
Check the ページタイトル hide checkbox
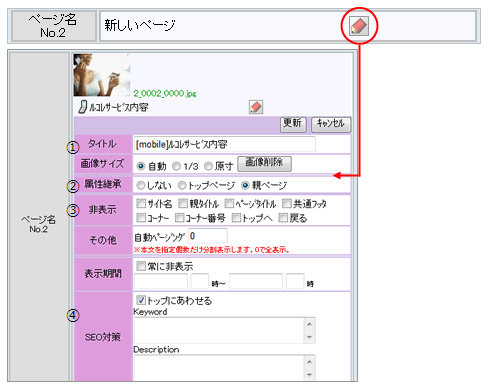229,203
